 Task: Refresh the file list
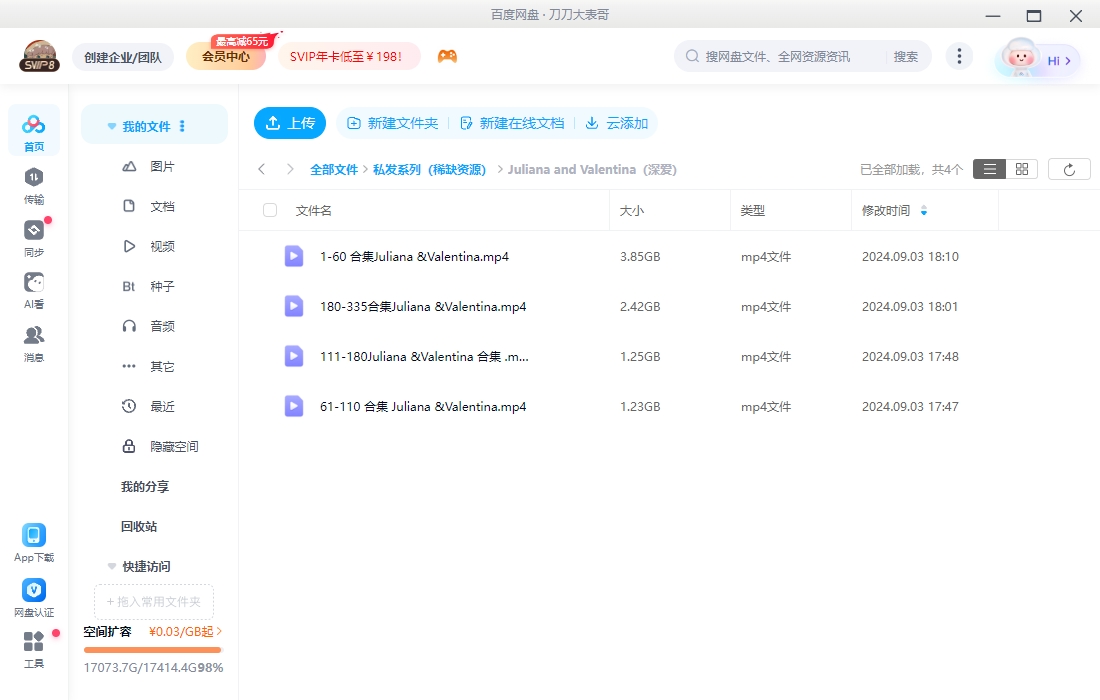pyautogui.click(x=1069, y=168)
